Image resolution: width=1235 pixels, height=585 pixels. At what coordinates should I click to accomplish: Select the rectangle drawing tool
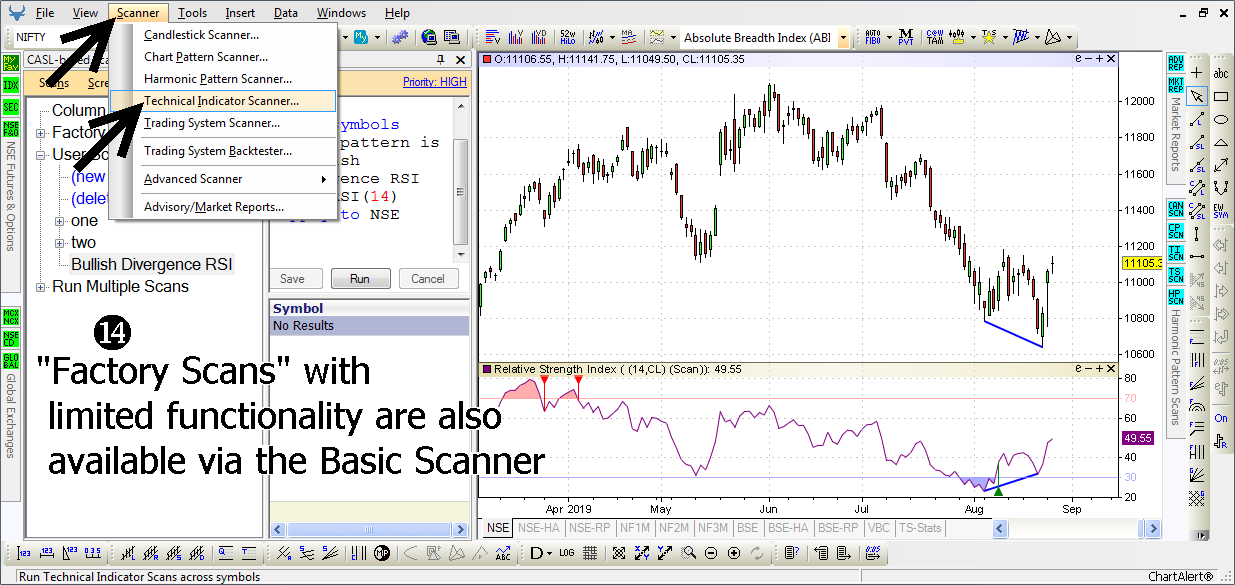click(x=1221, y=96)
